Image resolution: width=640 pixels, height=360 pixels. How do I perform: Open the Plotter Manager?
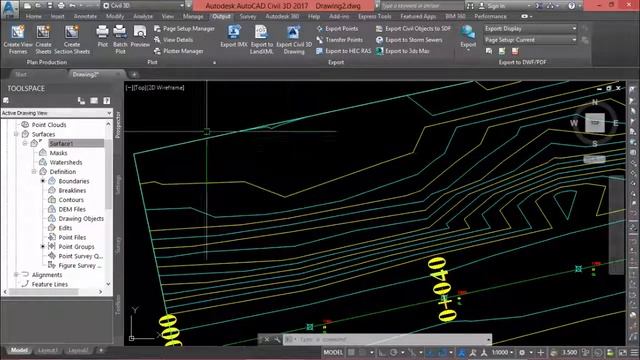pos(178,51)
